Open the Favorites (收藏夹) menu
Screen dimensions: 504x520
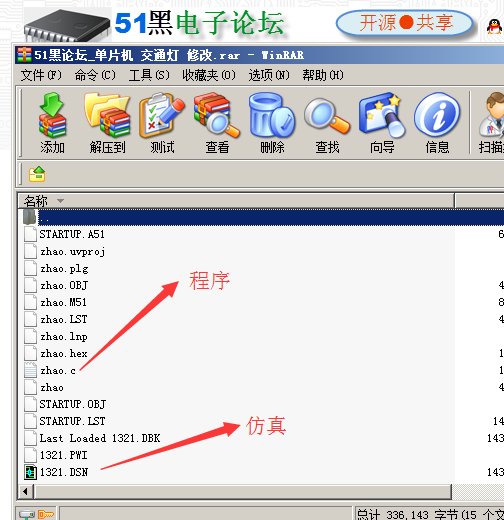point(209,75)
